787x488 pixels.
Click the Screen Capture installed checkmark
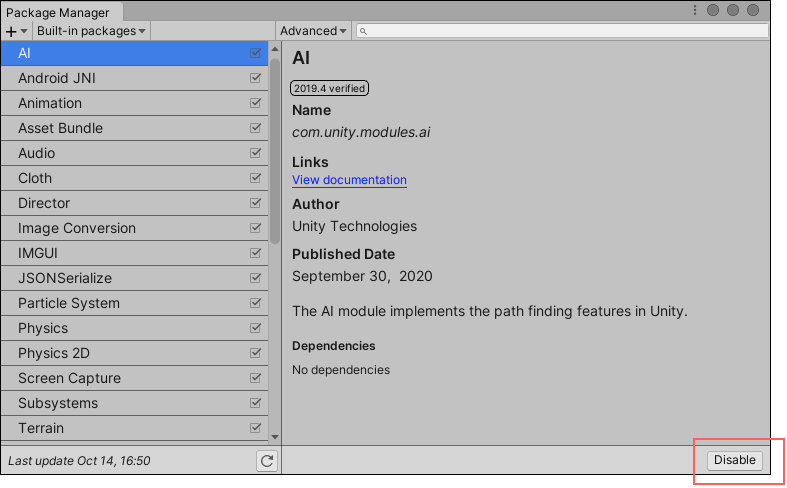point(255,378)
